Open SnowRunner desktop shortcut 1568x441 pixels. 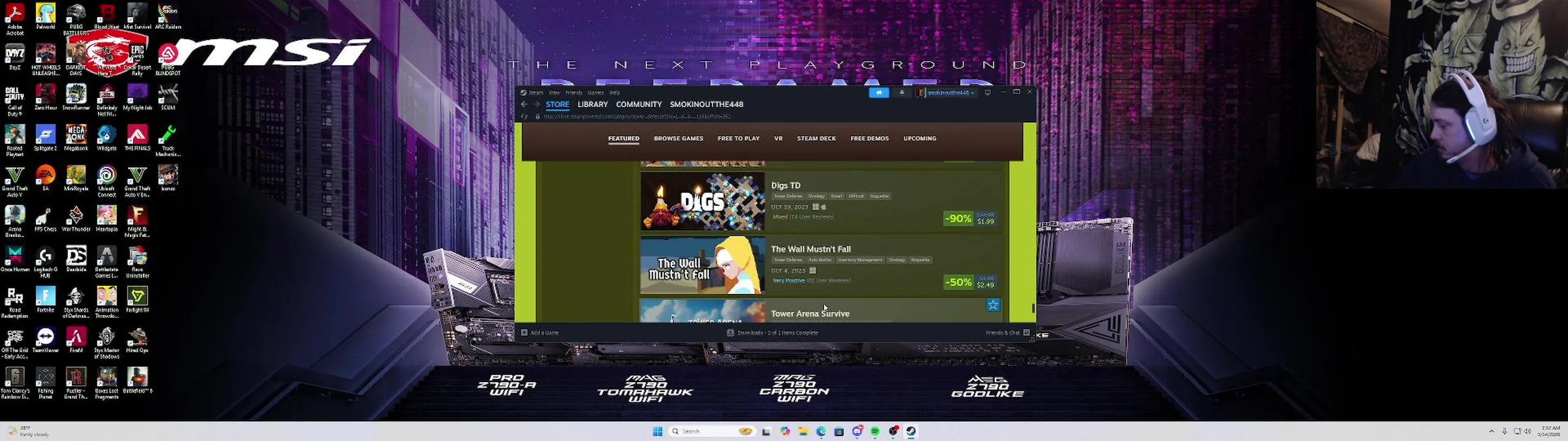(x=76, y=97)
